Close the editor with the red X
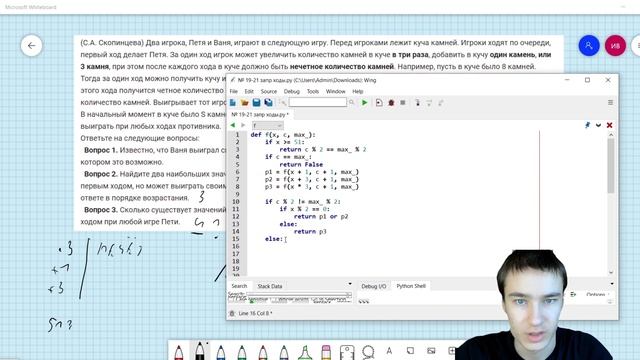Viewport: 640px width, 360px height. point(609,125)
